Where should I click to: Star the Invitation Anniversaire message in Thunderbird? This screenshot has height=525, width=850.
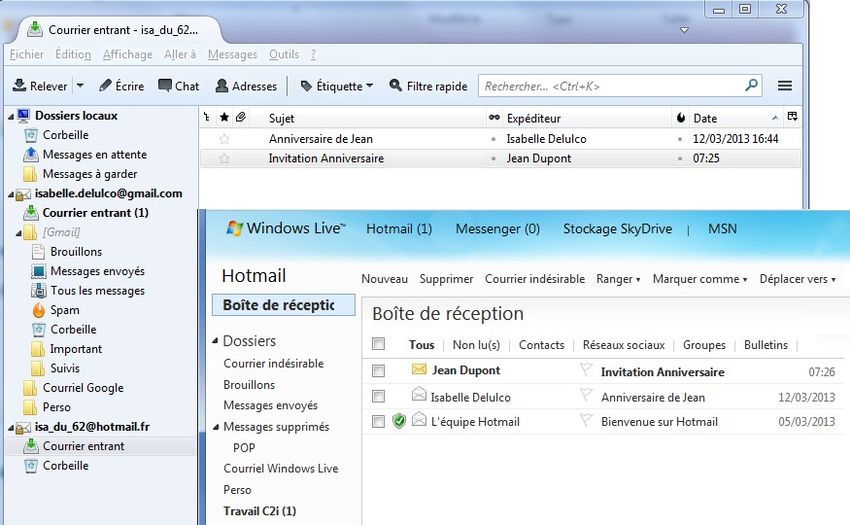(x=224, y=158)
